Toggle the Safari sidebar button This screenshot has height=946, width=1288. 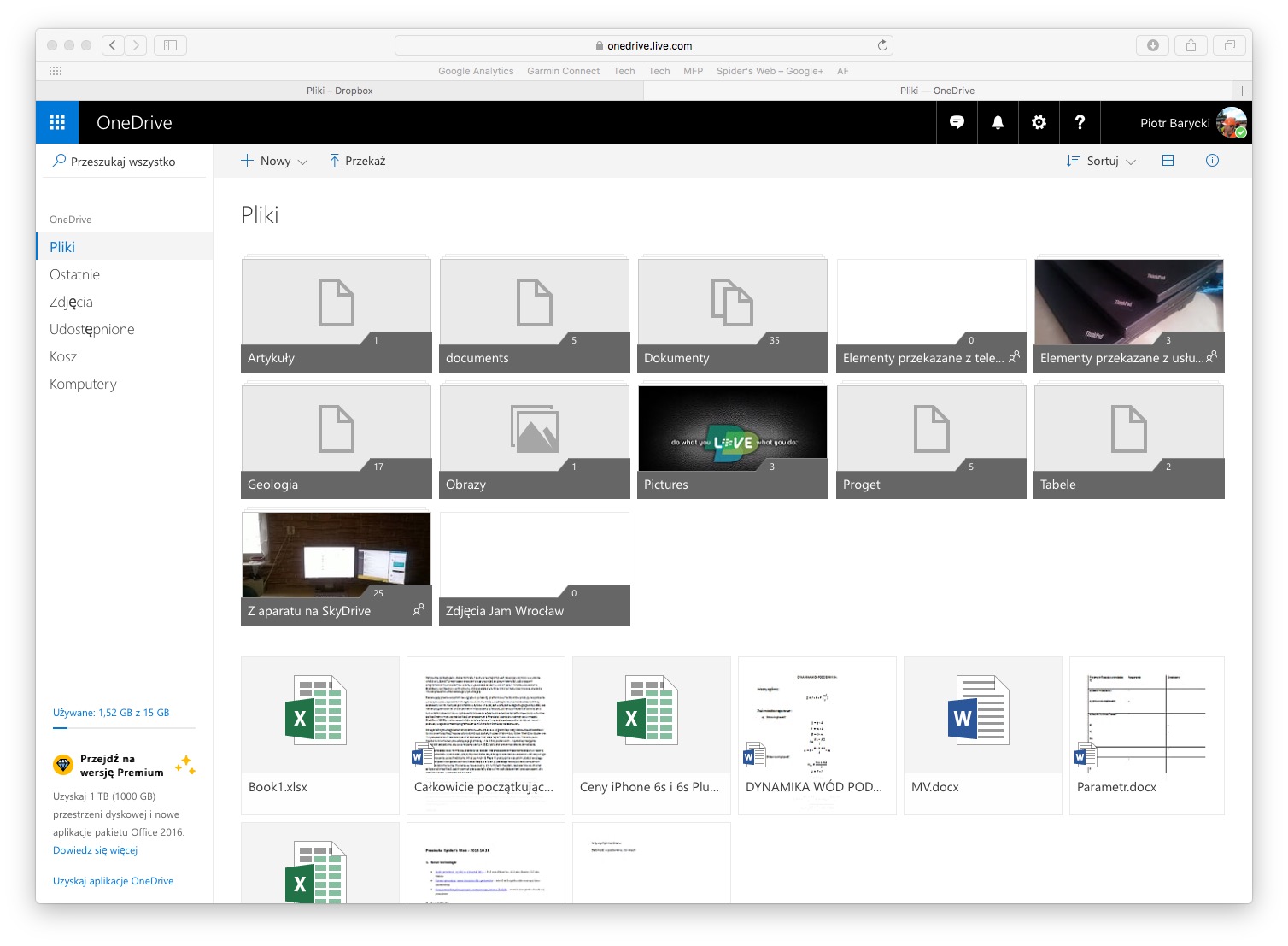[170, 45]
